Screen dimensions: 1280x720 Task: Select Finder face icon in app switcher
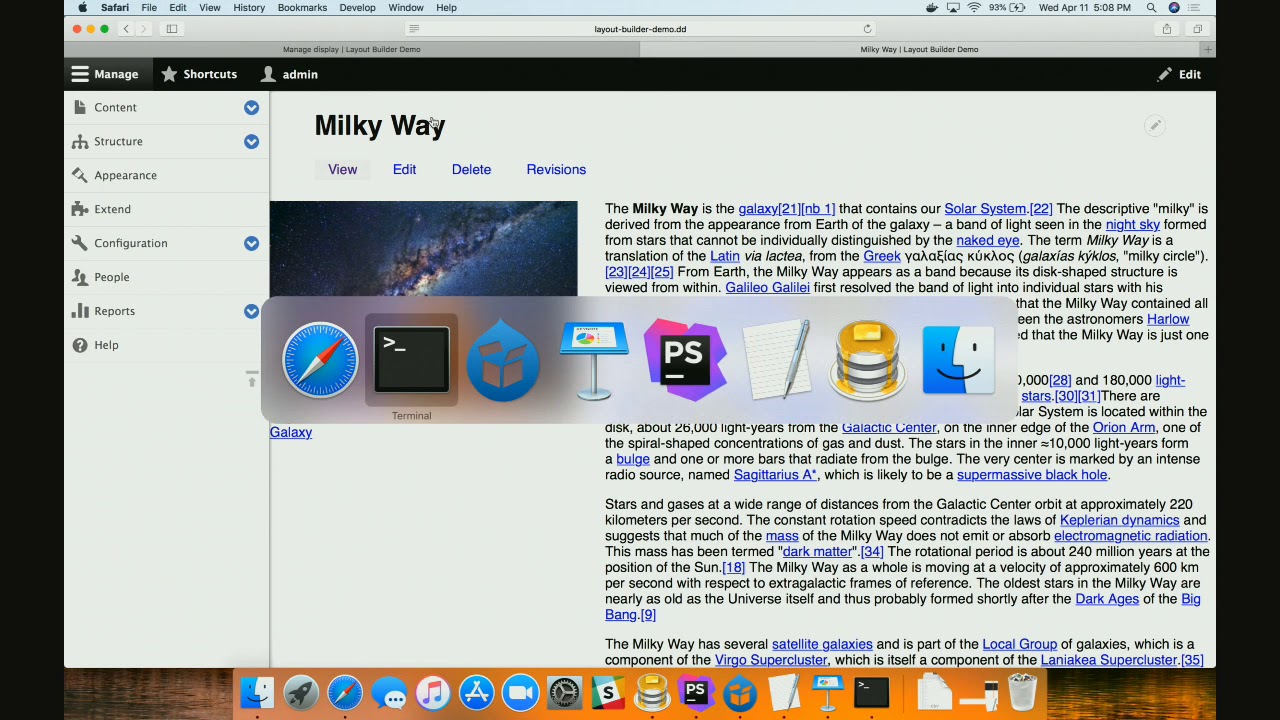coord(958,359)
